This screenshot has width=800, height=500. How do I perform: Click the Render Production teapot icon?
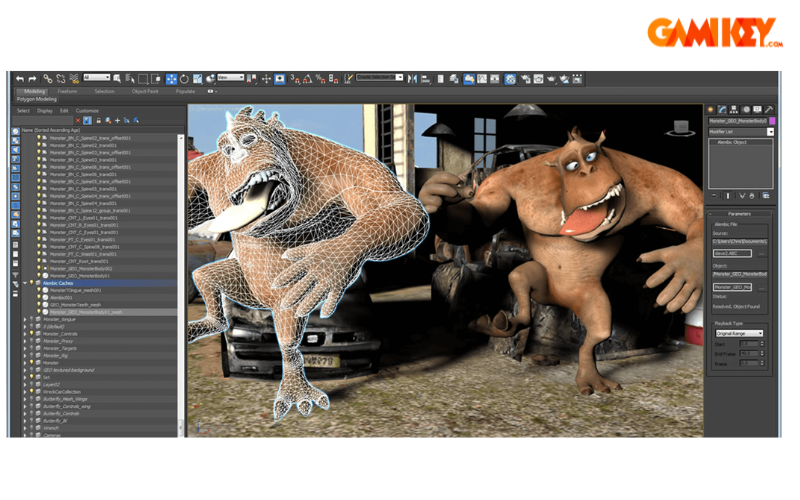tap(552, 79)
